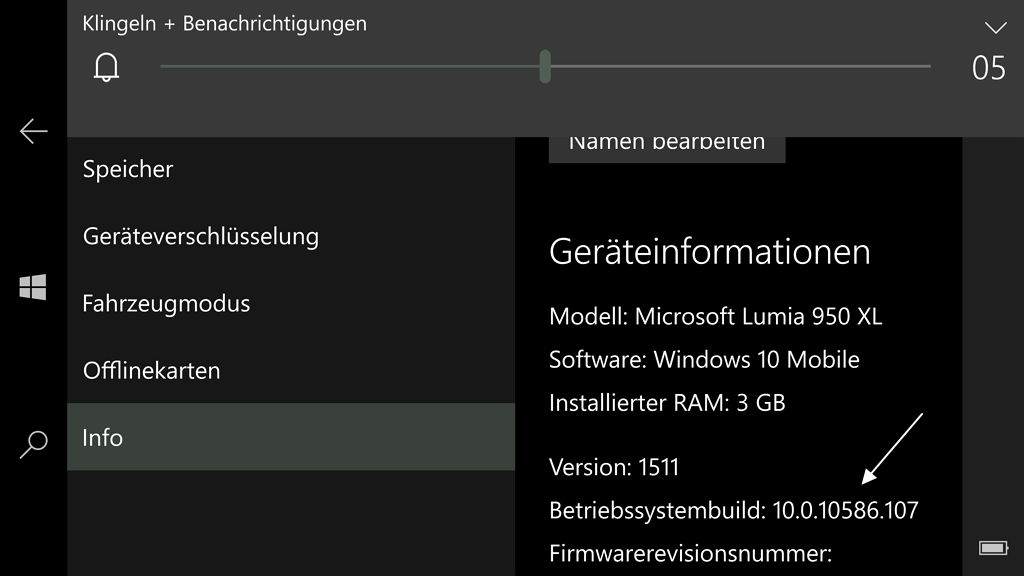Viewport: 1024px width, 576px height.
Task: Tap the 'Klingeln + Benachrichtigungen' volume label
Action: (225, 24)
